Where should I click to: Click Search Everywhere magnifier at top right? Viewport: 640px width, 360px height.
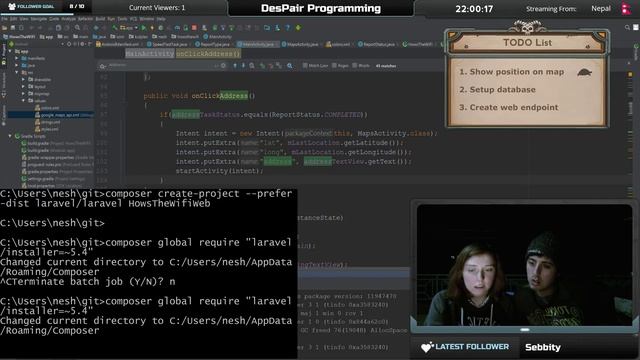point(627,27)
